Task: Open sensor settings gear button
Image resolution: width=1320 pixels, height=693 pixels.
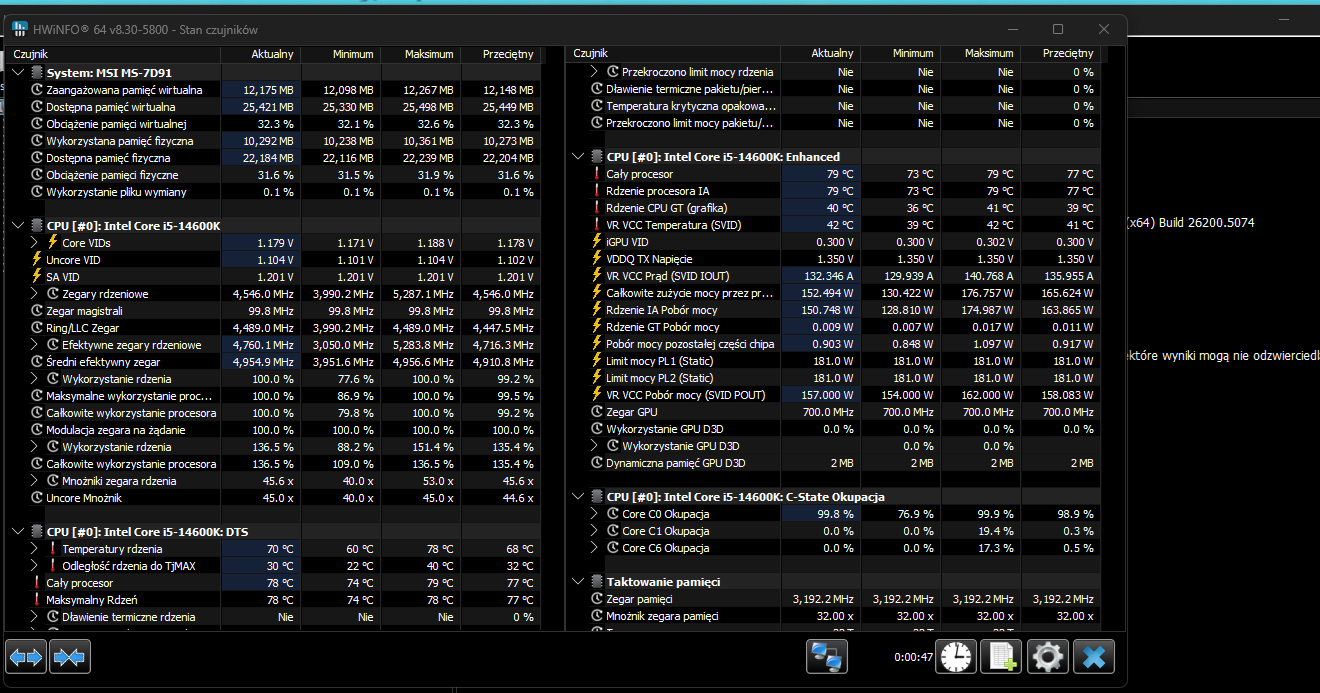Action: pyautogui.click(x=1047, y=657)
